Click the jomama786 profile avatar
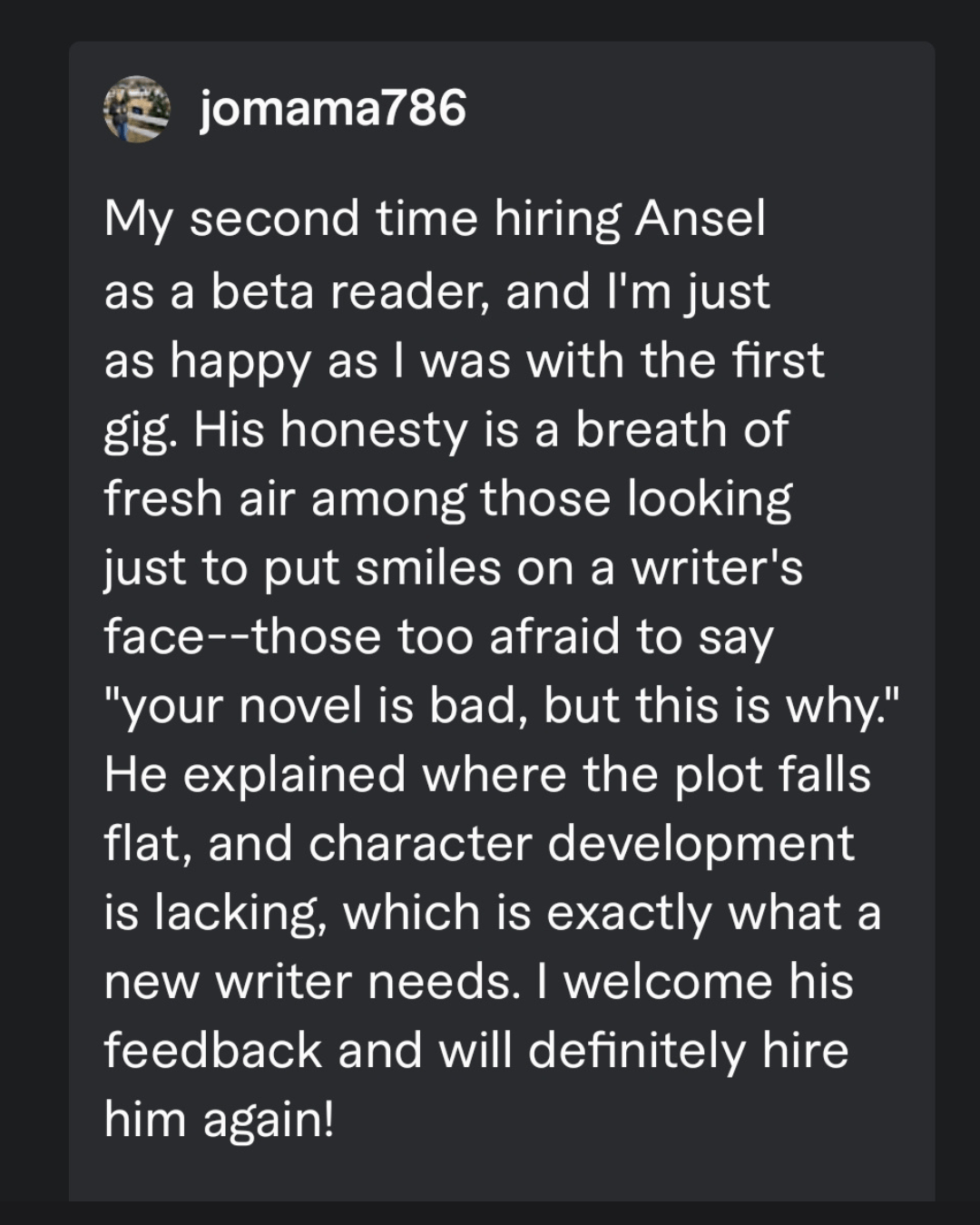Image resolution: width=980 pixels, height=1225 pixels. [137, 109]
